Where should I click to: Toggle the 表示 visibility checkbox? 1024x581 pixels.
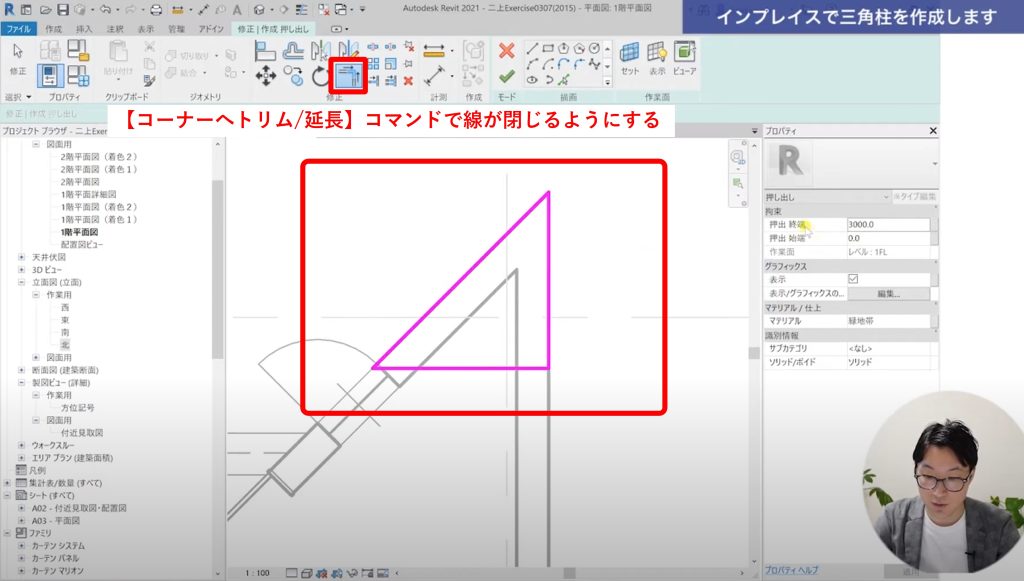point(853,280)
